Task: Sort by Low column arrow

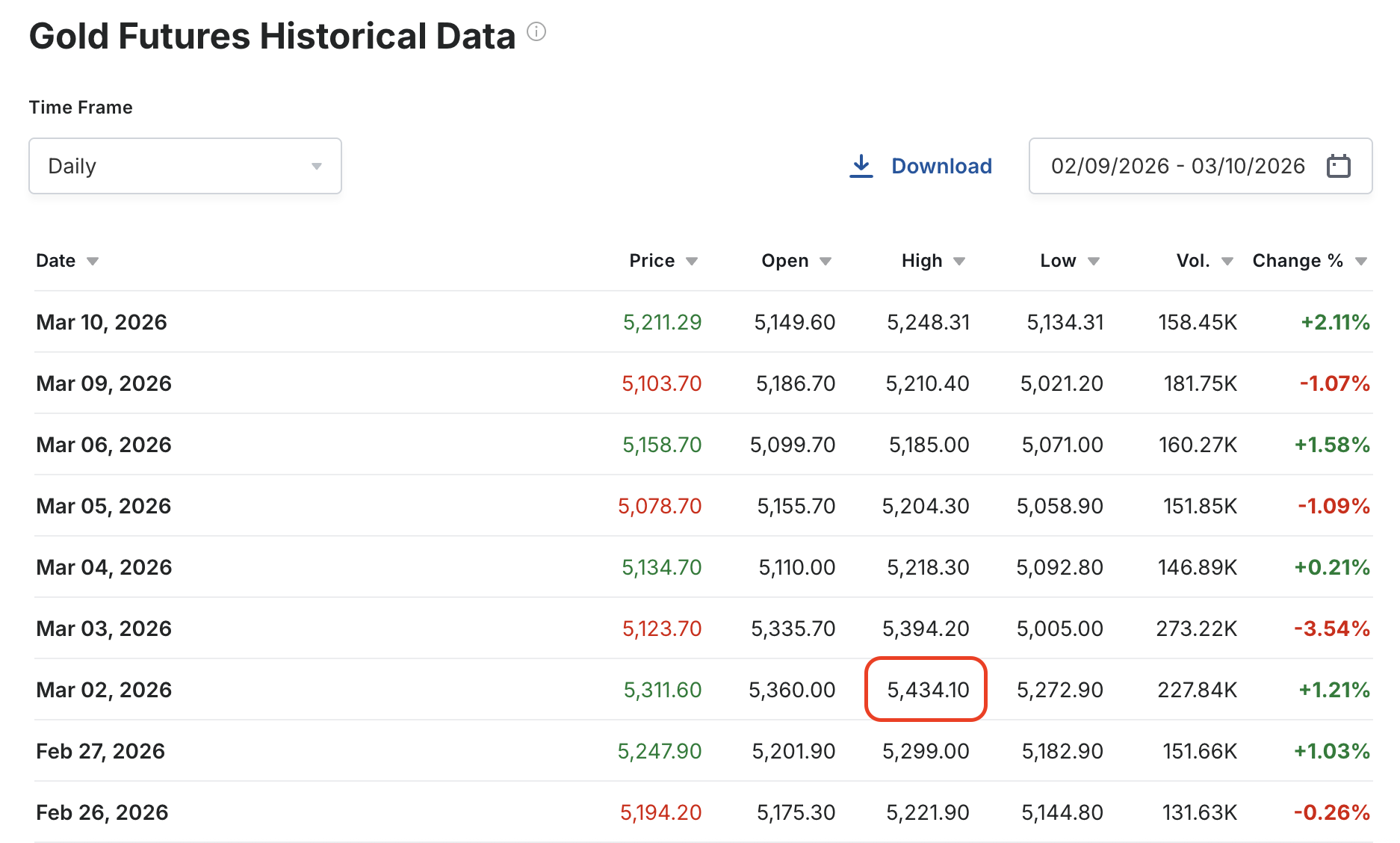Action: [x=1094, y=262]
